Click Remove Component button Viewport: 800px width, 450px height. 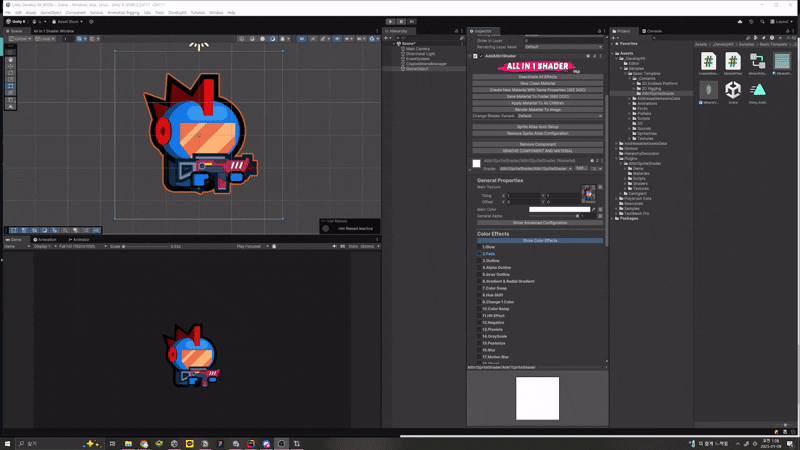538,144
